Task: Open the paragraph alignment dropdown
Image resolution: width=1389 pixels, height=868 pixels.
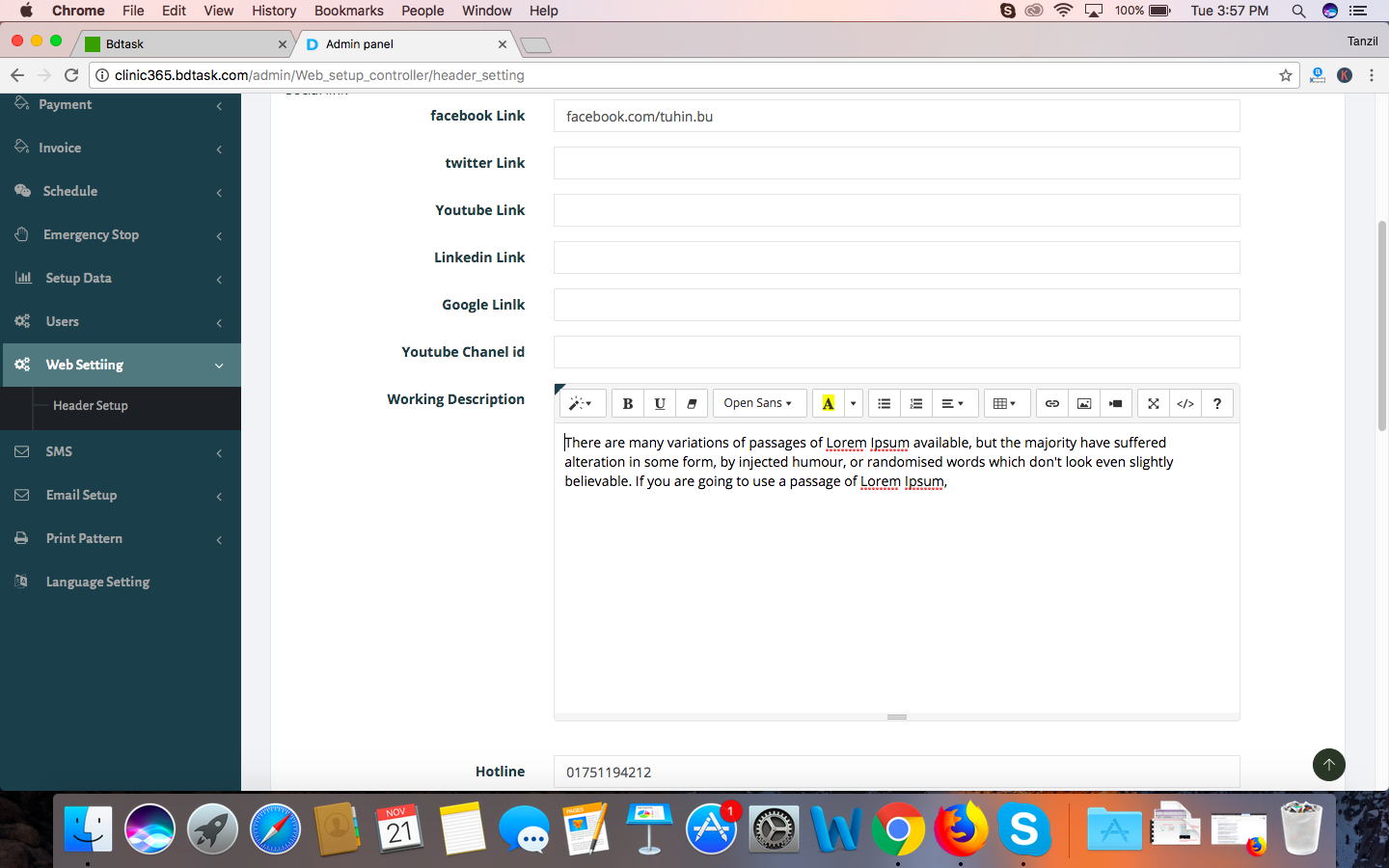Action: click(x=953, y=403)
